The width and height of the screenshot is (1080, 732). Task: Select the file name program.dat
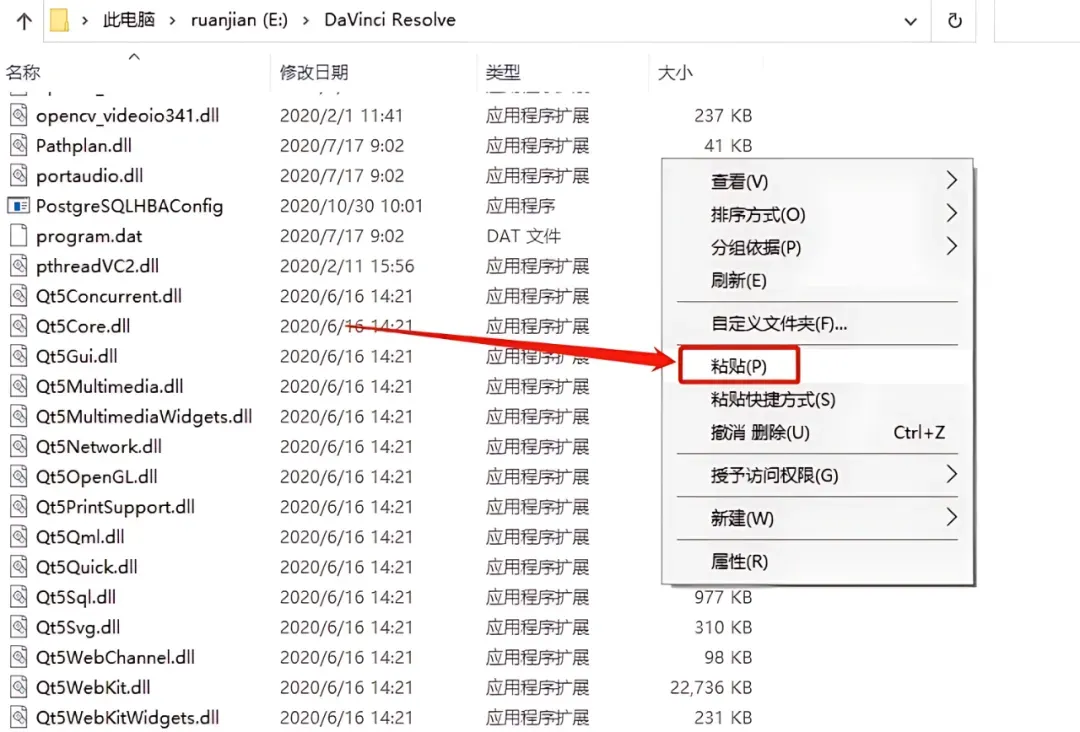(x=89, y=236)
